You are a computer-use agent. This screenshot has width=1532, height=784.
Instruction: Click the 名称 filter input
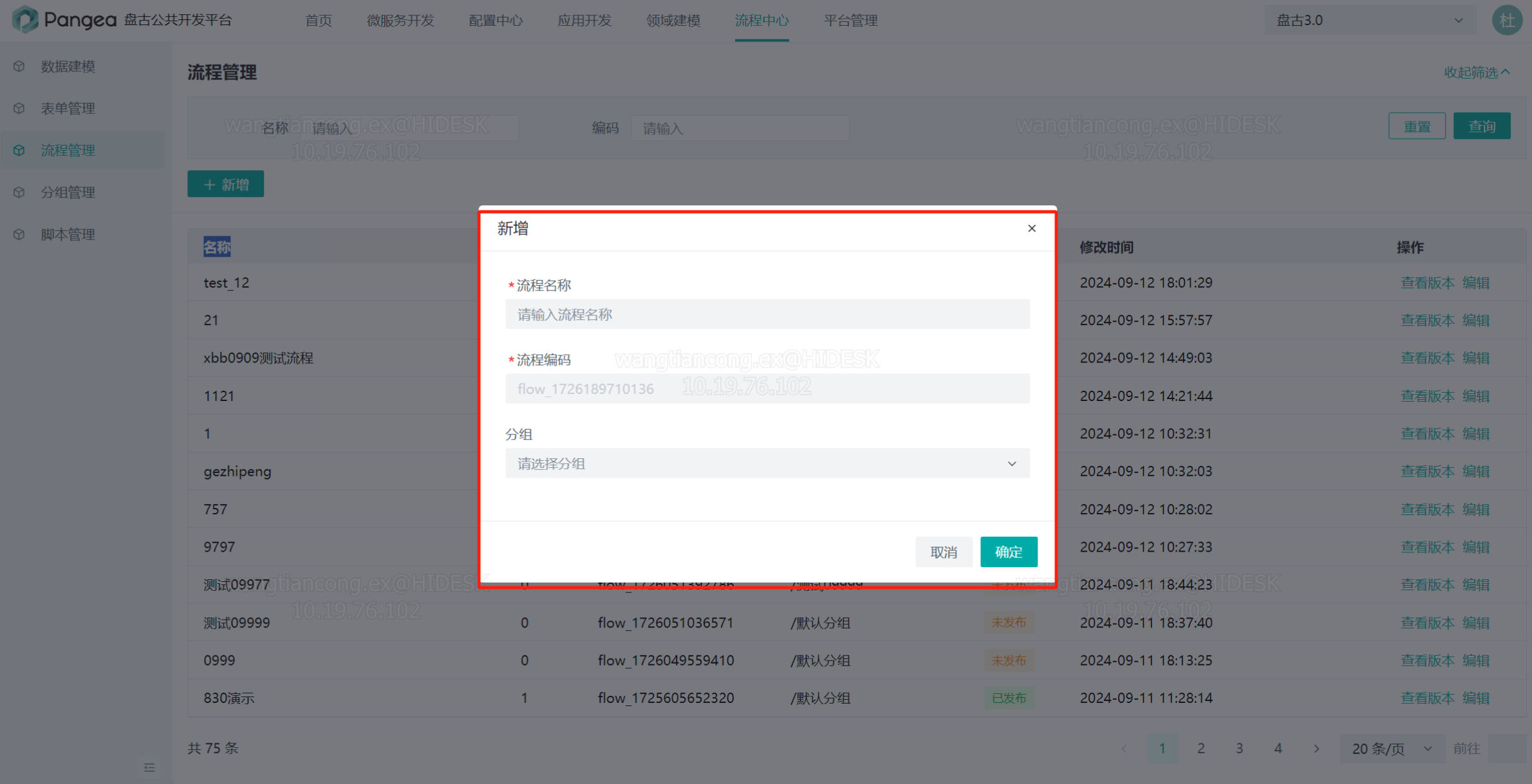tap(409, 128)
